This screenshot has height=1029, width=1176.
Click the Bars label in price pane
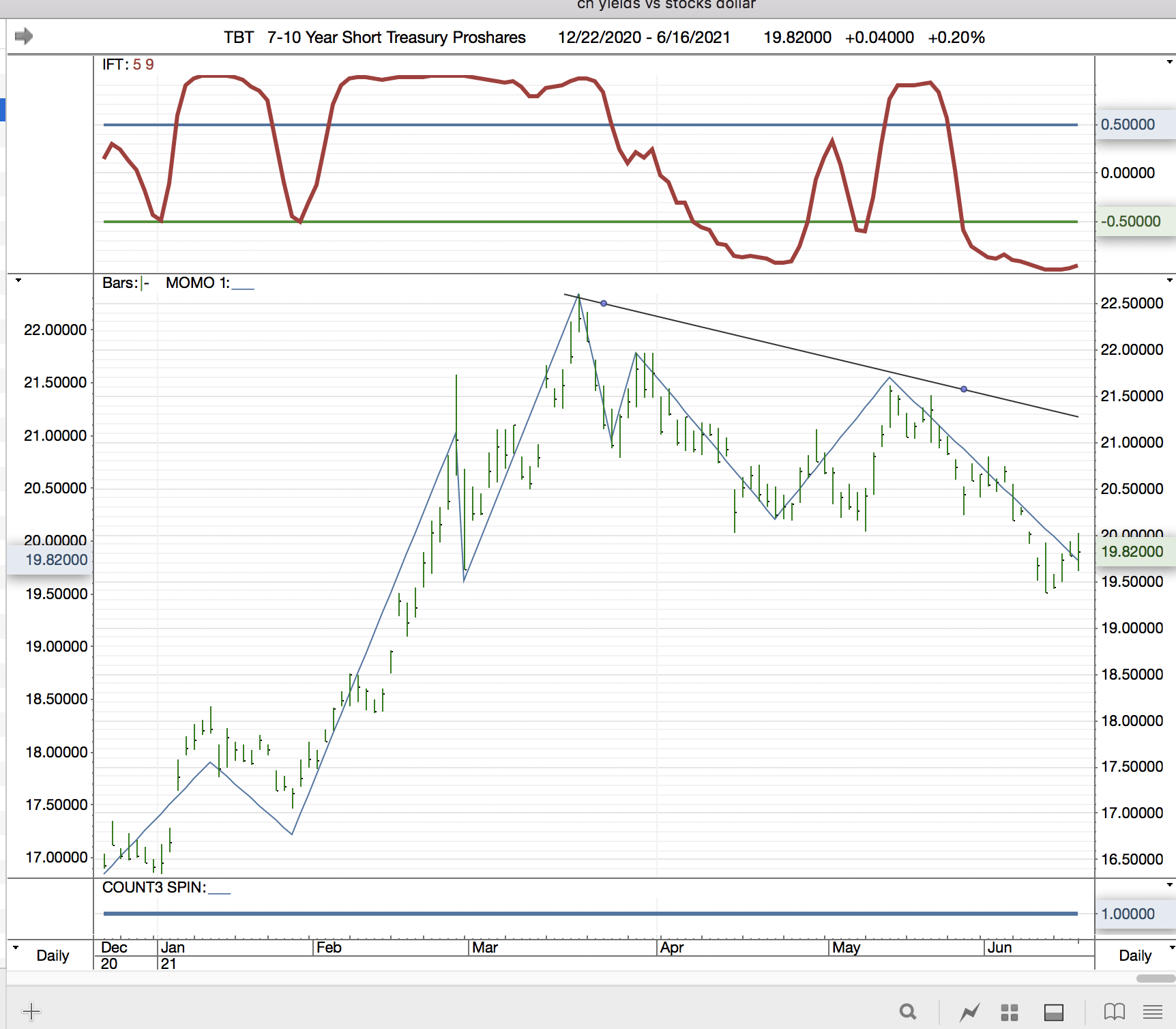[x=126, y=282]
